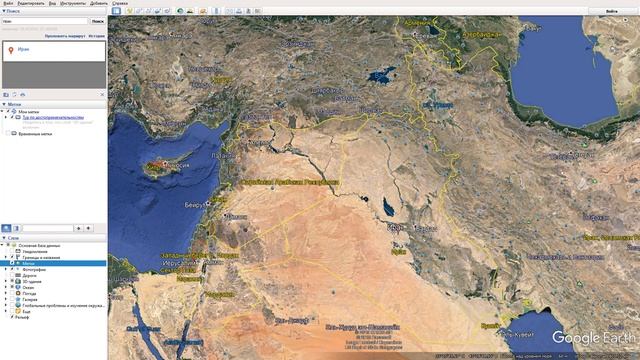640x360 pixels.
Task: Click the blank field in Places toolbar
Action: (48, 228)
